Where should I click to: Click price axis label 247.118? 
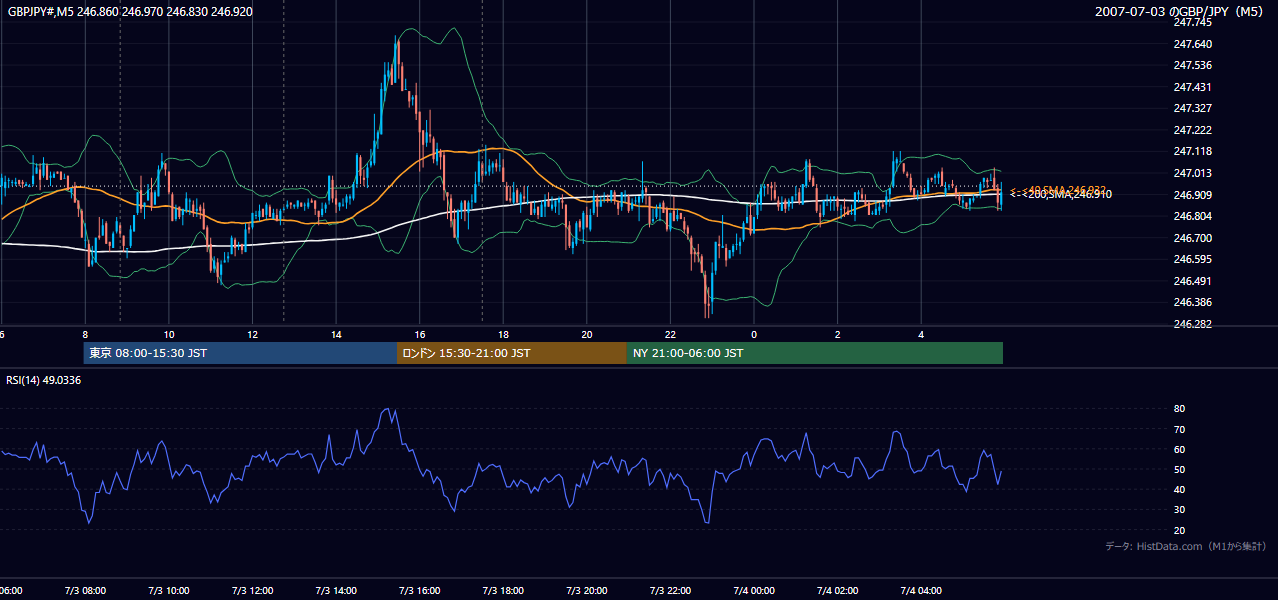1192,151
